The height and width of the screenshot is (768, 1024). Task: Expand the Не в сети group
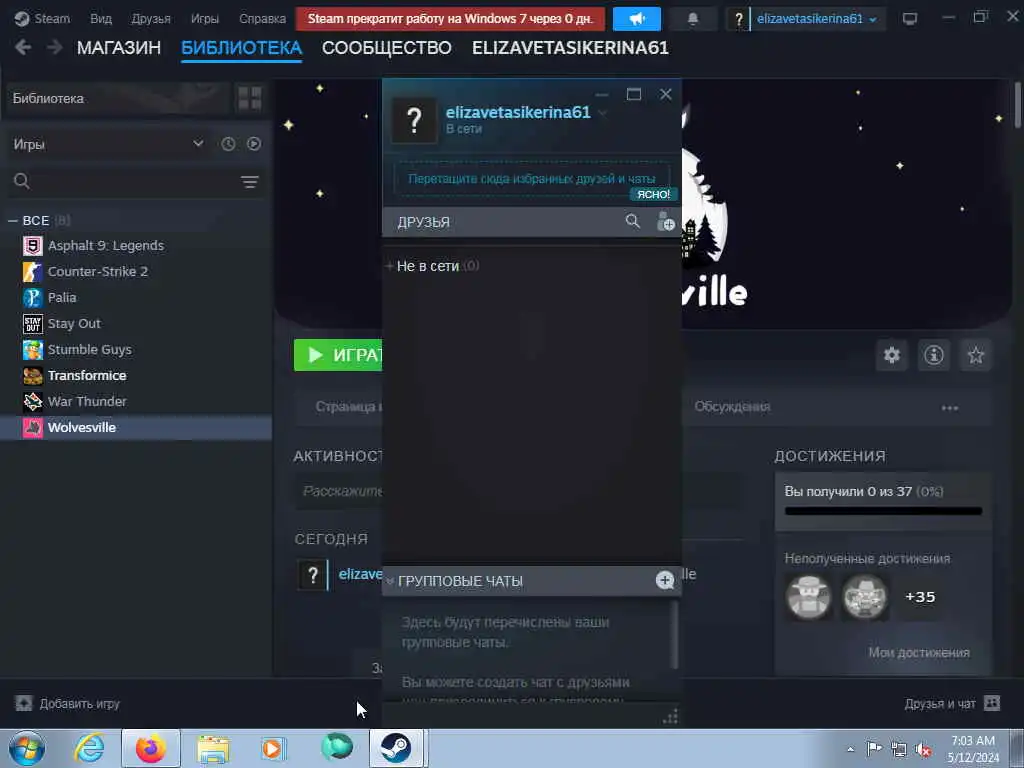[389, 266]
